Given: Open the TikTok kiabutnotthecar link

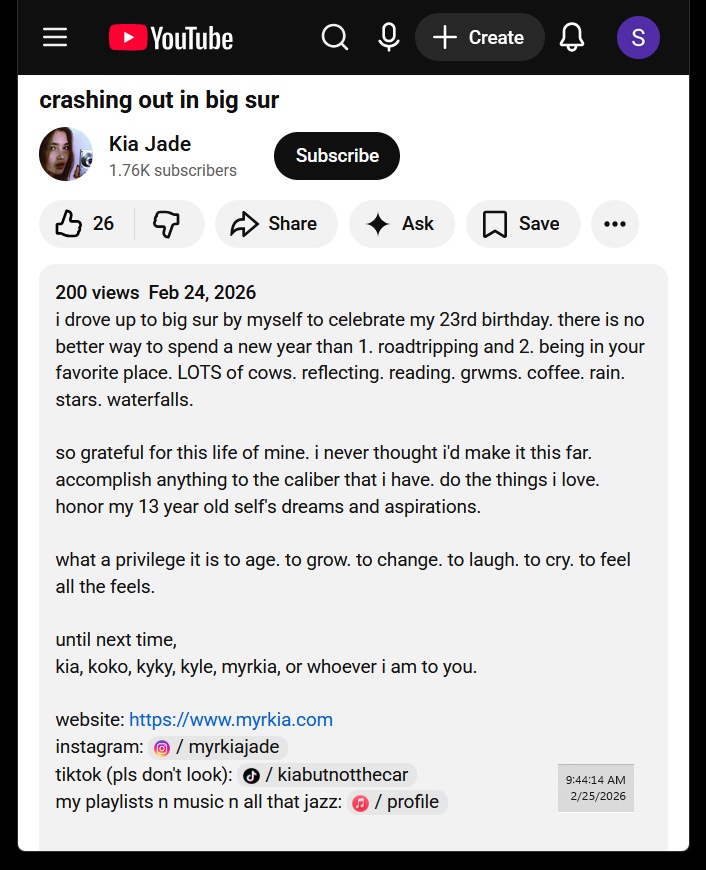Looking at the screenshot, I should [x=327, y=775].
